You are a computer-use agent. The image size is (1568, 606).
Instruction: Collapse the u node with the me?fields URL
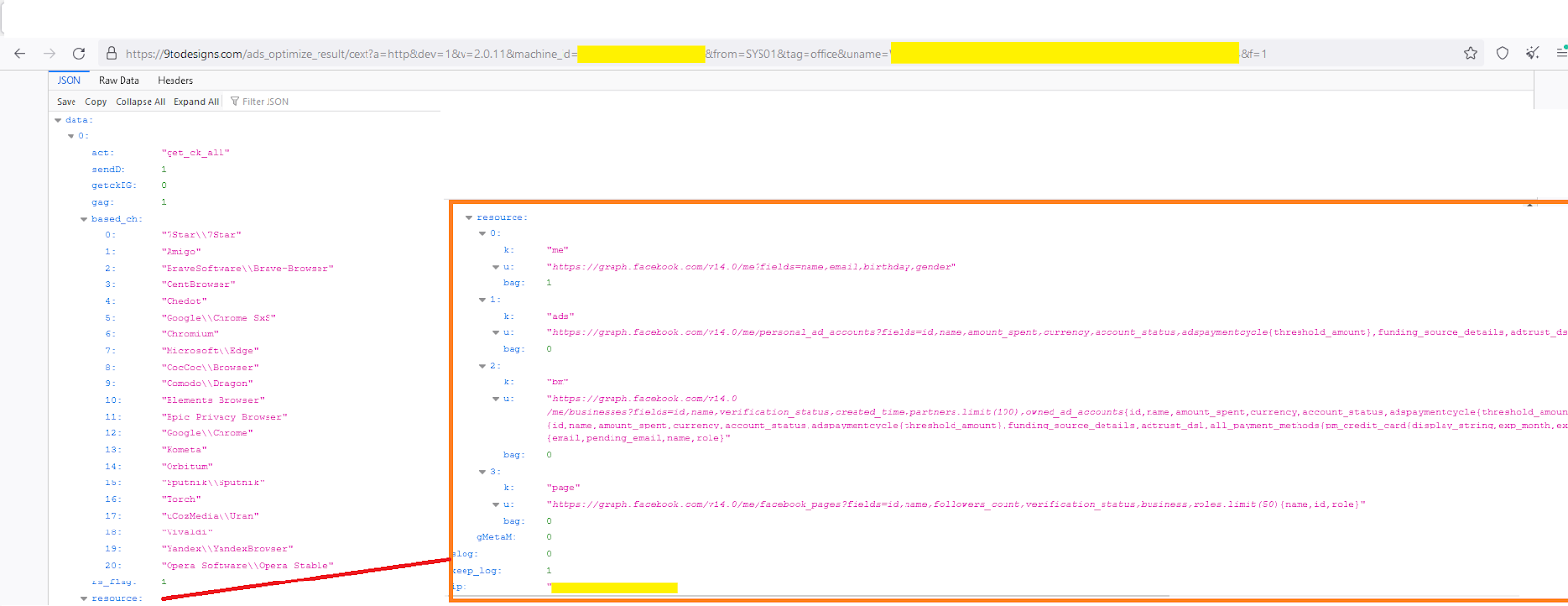click(496, 266)
